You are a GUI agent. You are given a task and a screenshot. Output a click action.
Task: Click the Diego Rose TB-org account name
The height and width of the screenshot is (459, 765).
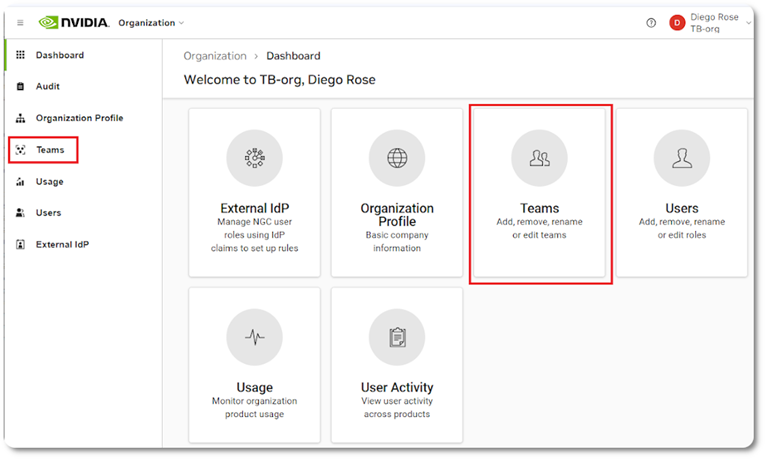pyautogui.click(x=714, y=23)
